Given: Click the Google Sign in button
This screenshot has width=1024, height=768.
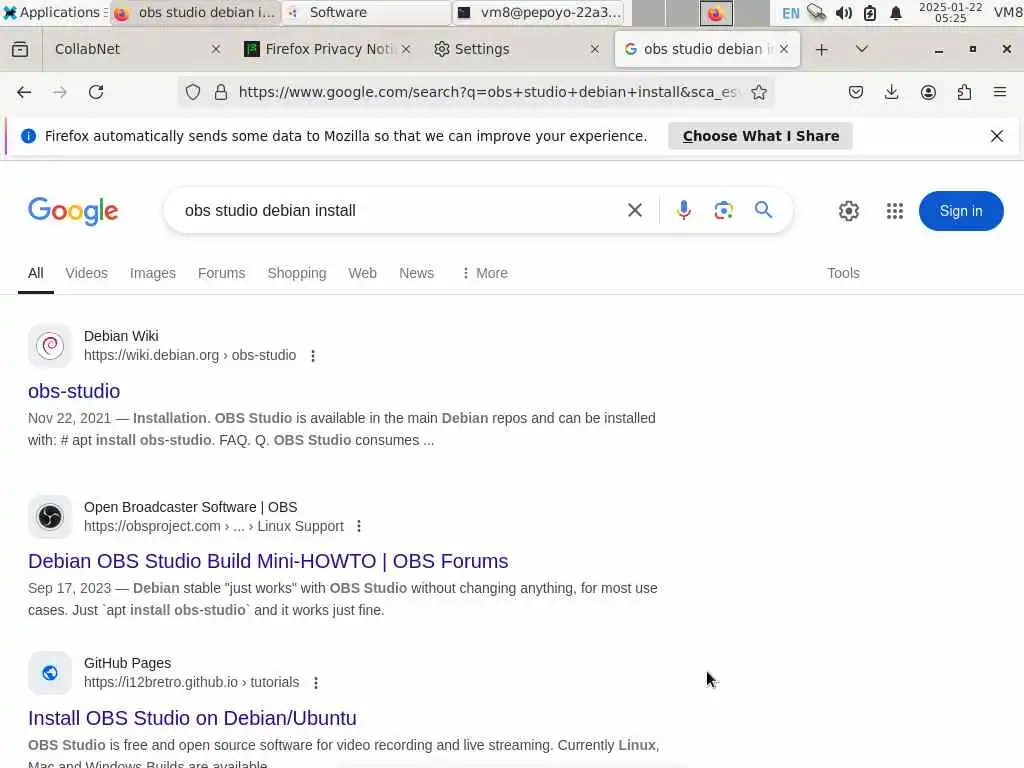Looking at the screenshot, I should pyautogui.click(x=961, y=211).
